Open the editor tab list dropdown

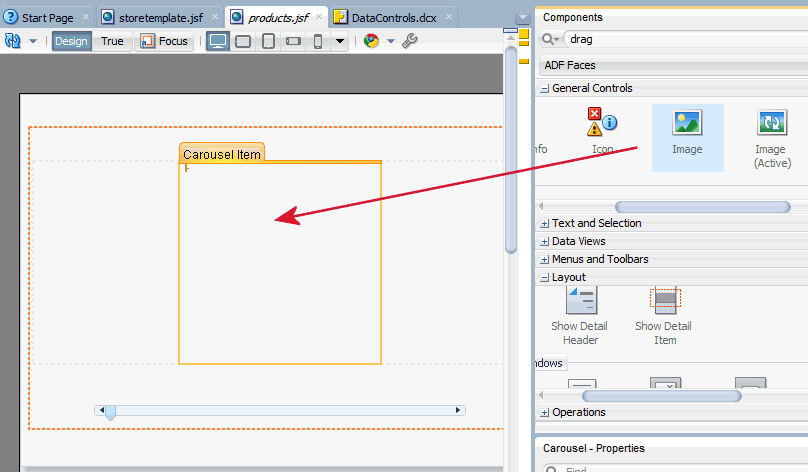(x=523, y=18)
